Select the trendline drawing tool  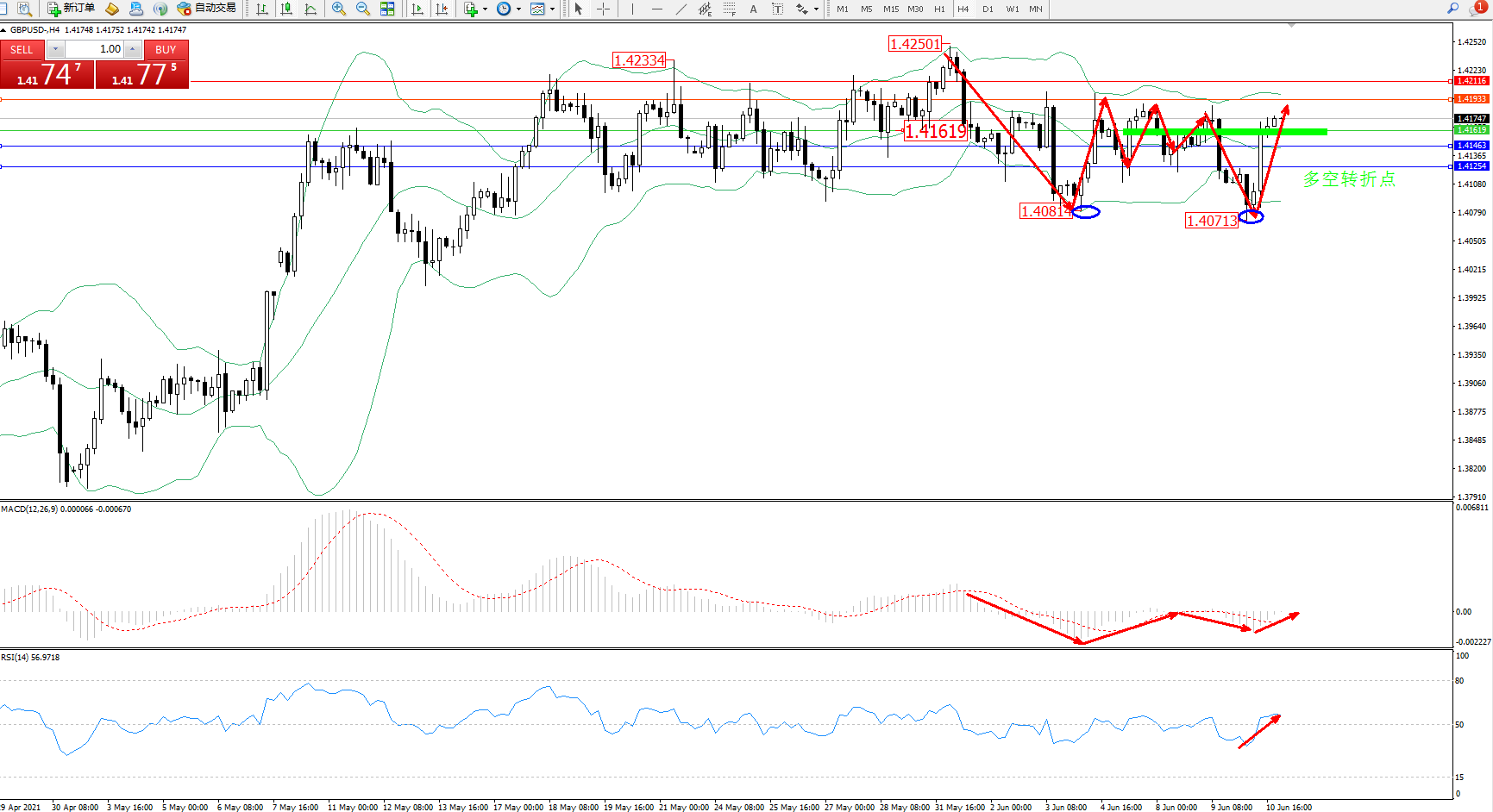pyautogui.click(x=681, y=9)
